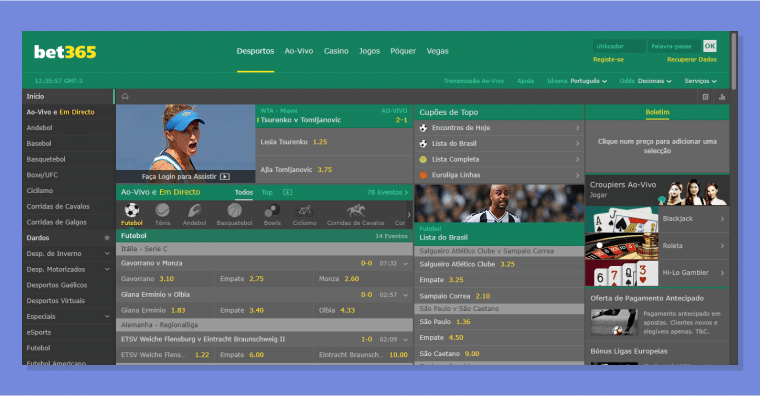
Task: Click the Registe-se link
Action: [x=608, y=60]
